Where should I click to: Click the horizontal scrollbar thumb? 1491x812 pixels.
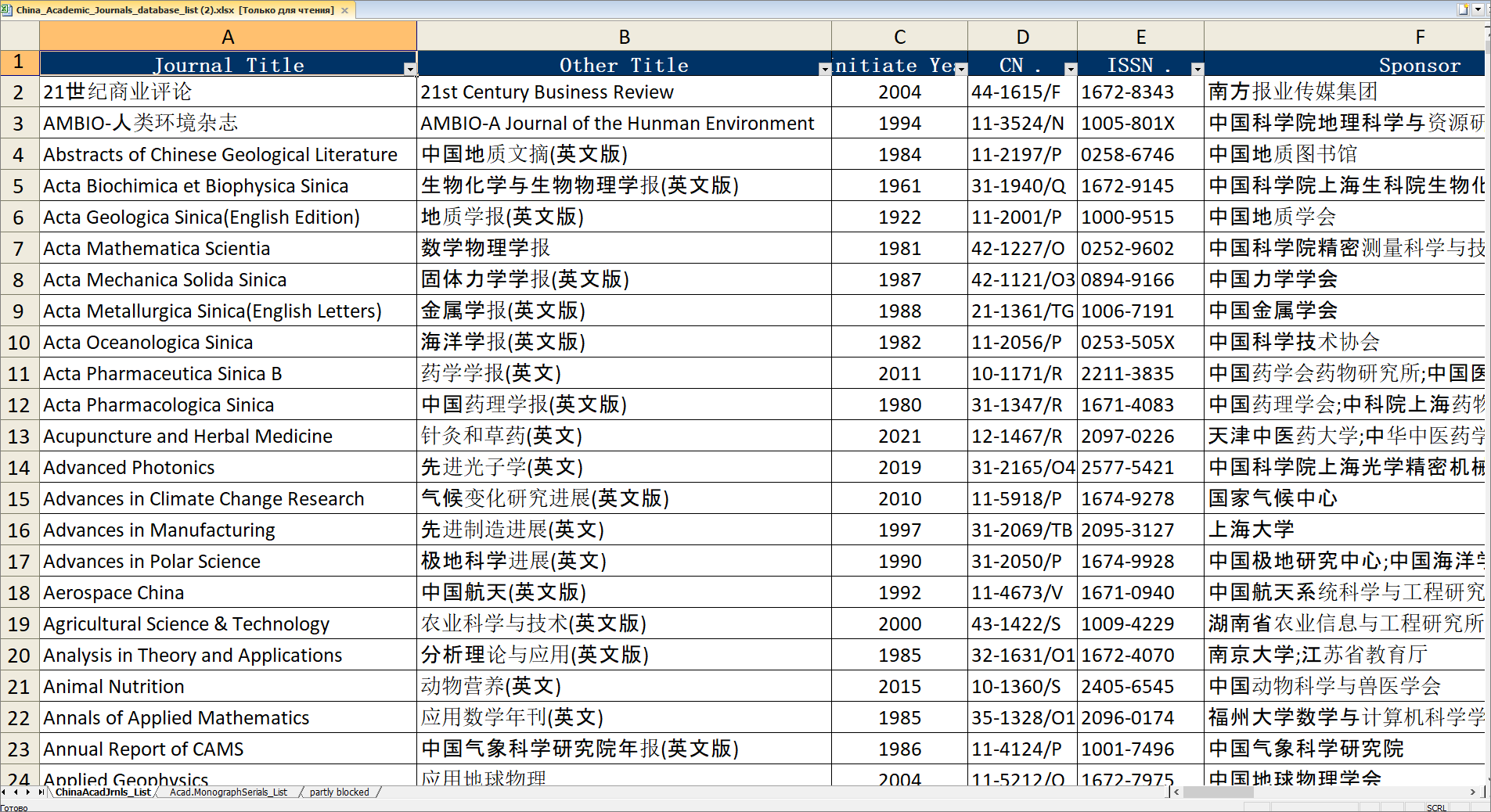1218,792
